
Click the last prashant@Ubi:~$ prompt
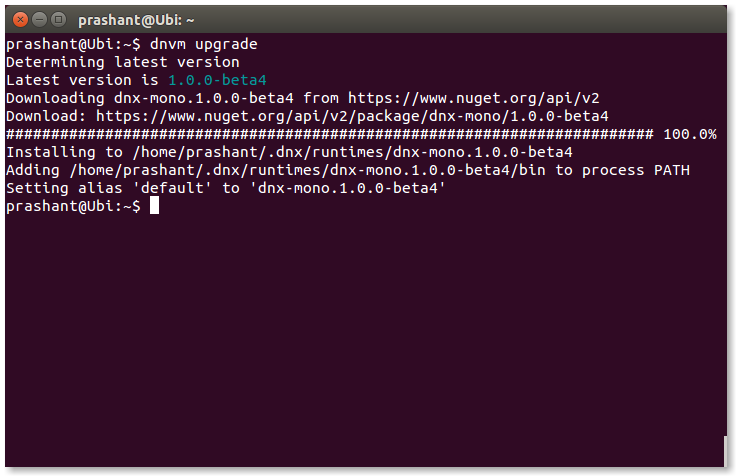tap(73, 206)
